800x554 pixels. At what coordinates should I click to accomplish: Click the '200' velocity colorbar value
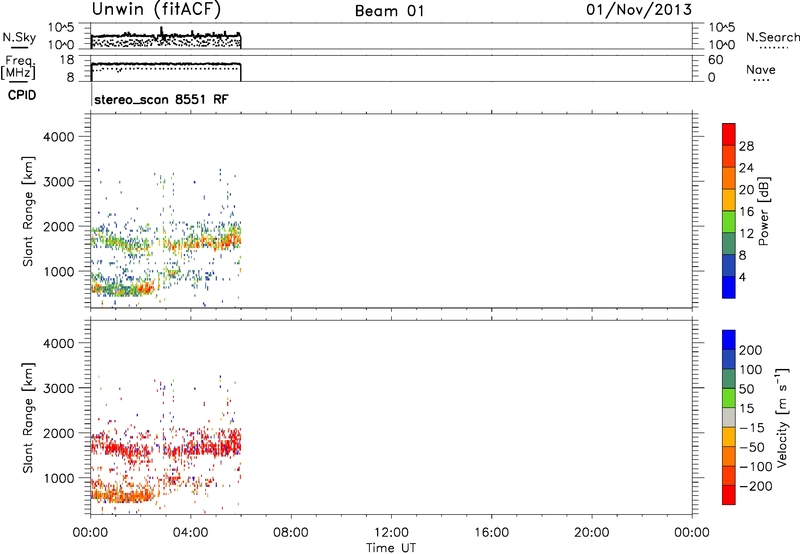click(x=751, y=350)
